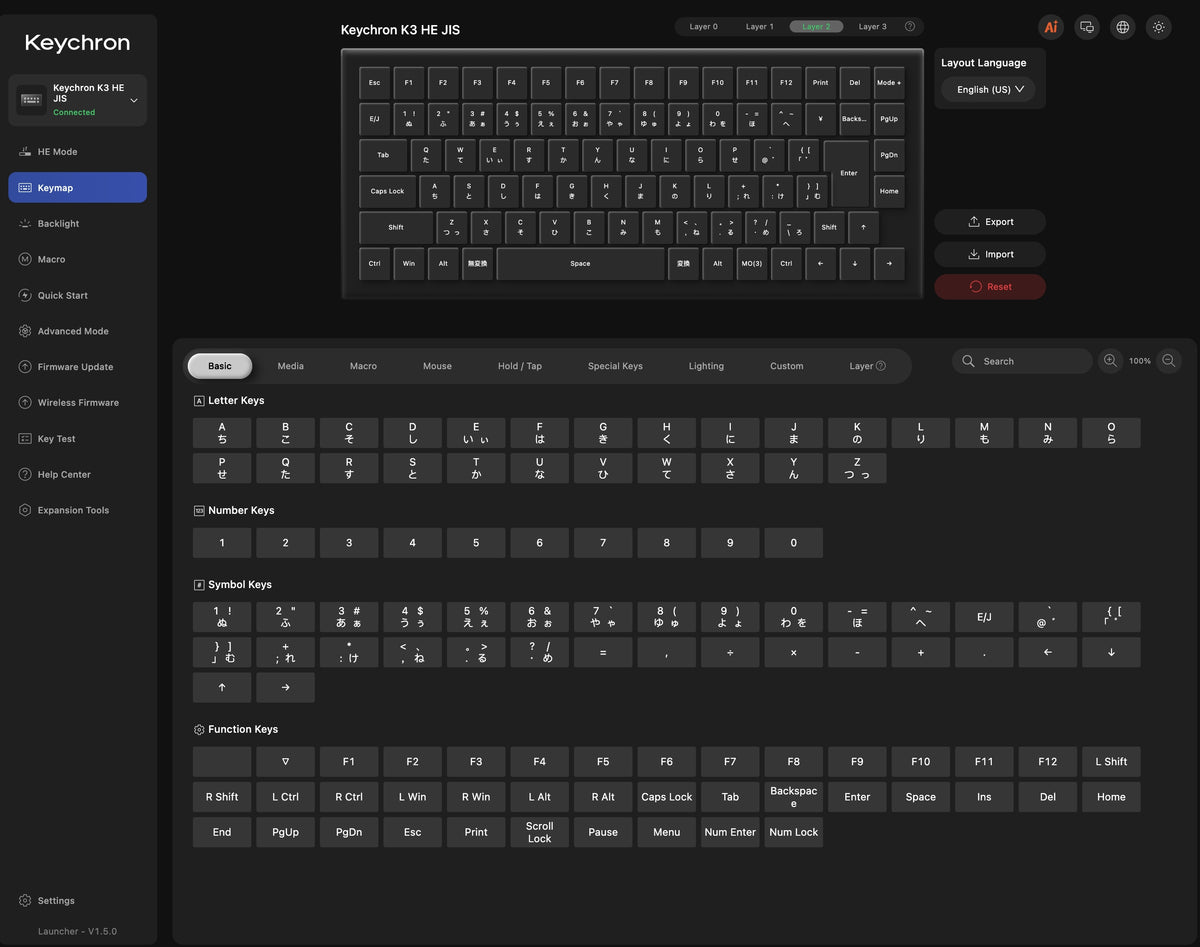Open Settings at the sidebar bottom
The height and width of the screenshot is (947, 1200).
tap(78, 901)
